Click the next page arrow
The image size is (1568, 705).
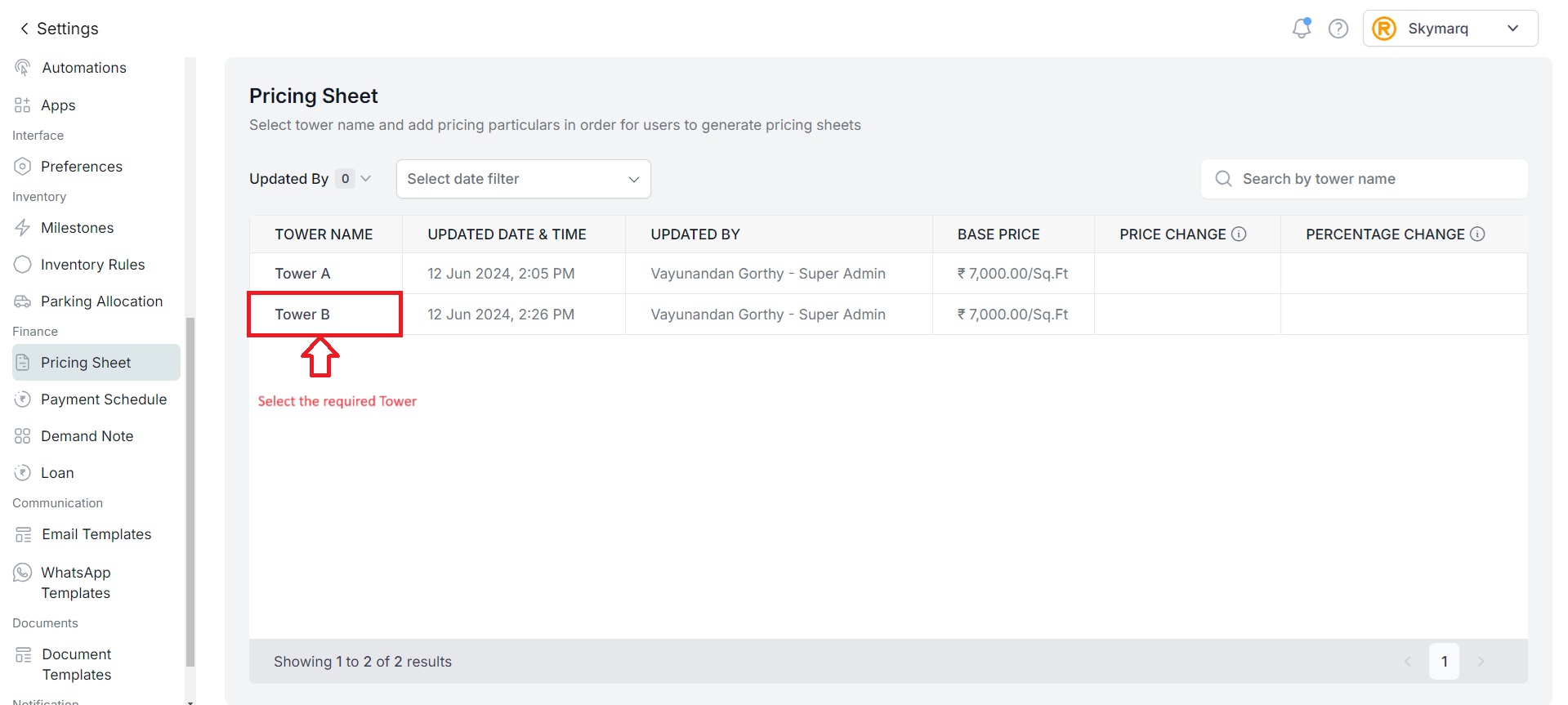coord(1481,662)
